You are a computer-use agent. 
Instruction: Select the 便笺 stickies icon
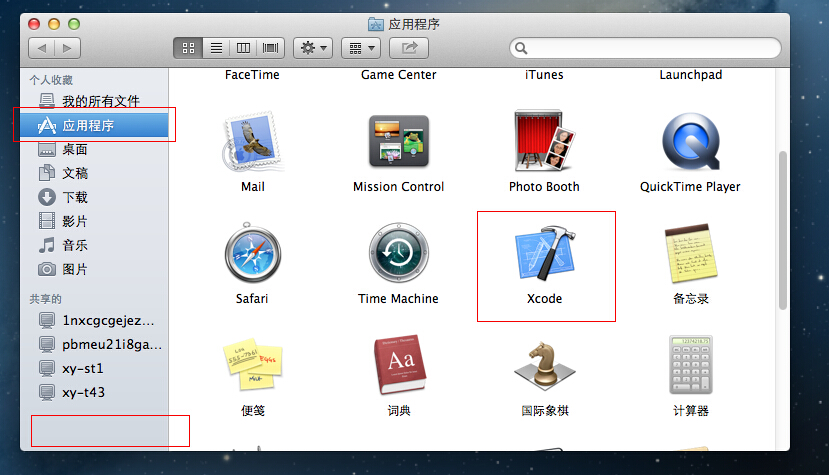tap(253, 364)
